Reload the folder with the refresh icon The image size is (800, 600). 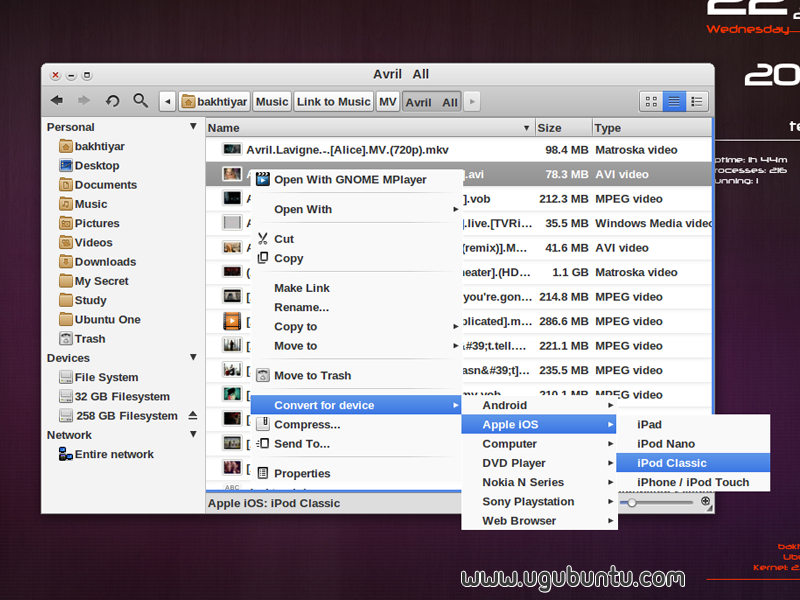(x=112, y=101)
